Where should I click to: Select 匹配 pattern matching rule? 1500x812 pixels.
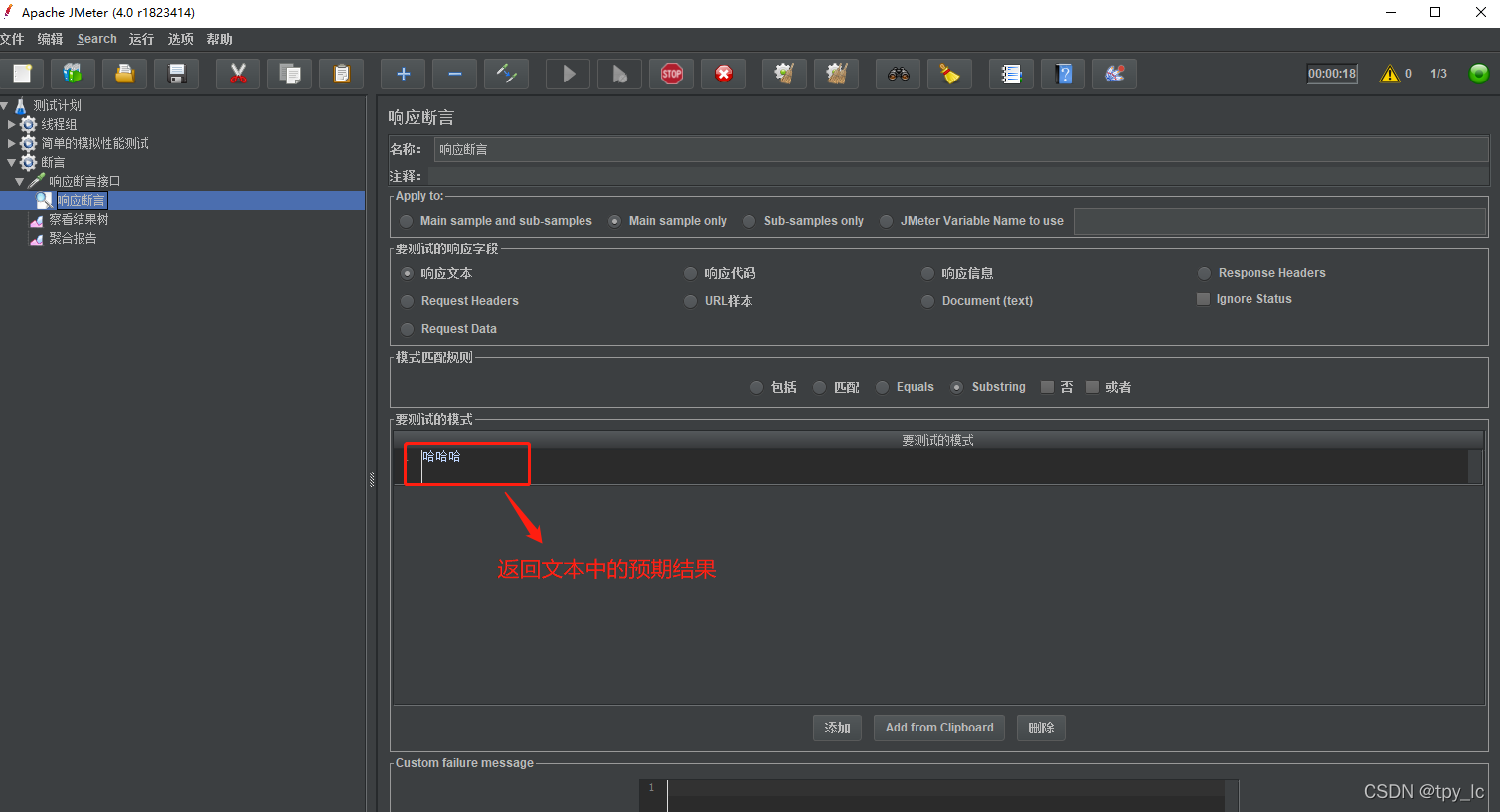click(819, 387)
